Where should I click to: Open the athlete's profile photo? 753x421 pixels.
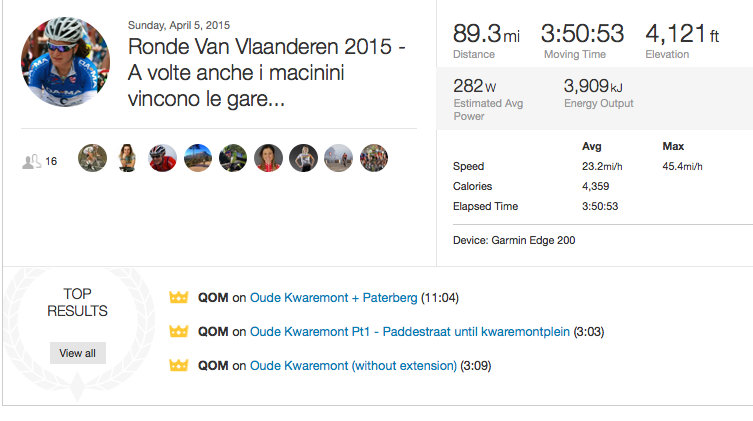pyautogui.click(x=65, y=61)
